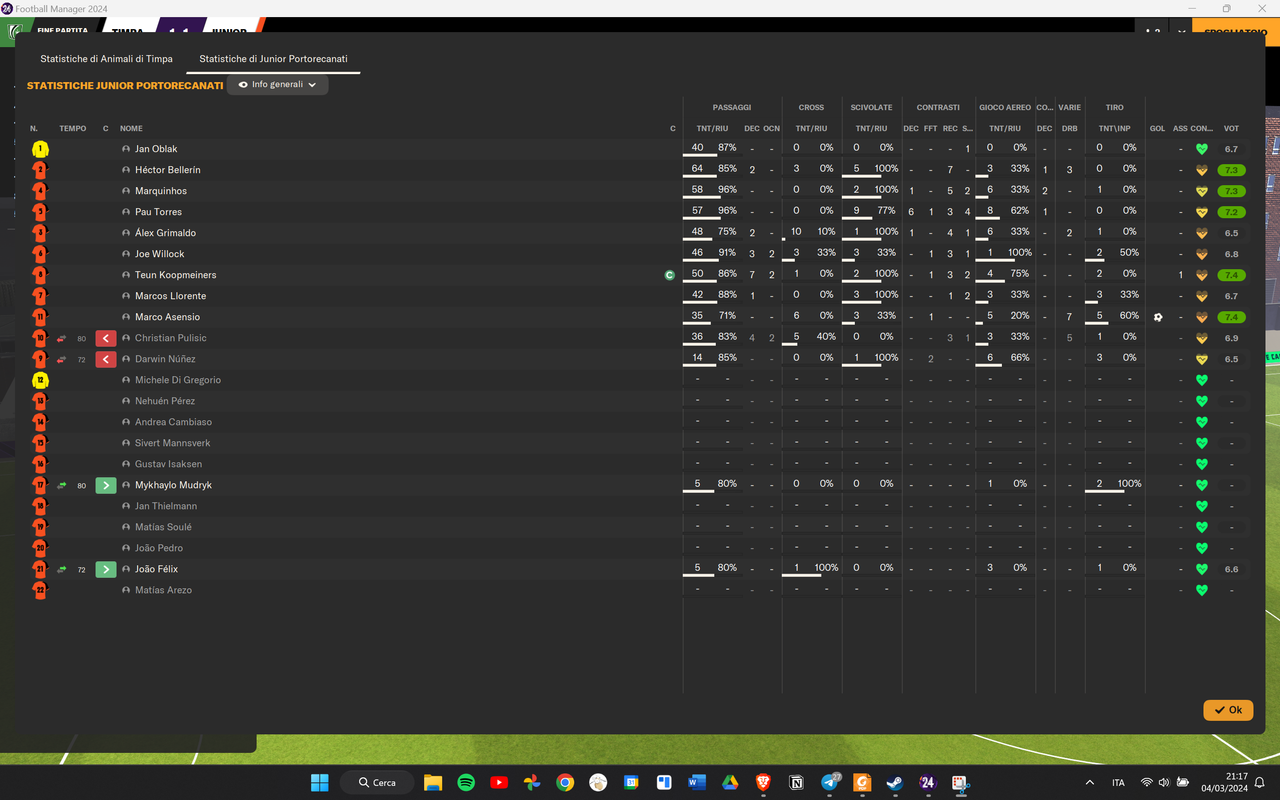Image resolution: width=1280 pixels, height=800 pixels.
Task: Open the player info icon beside Jan Oblak
Action: click(x=126, y=149)
